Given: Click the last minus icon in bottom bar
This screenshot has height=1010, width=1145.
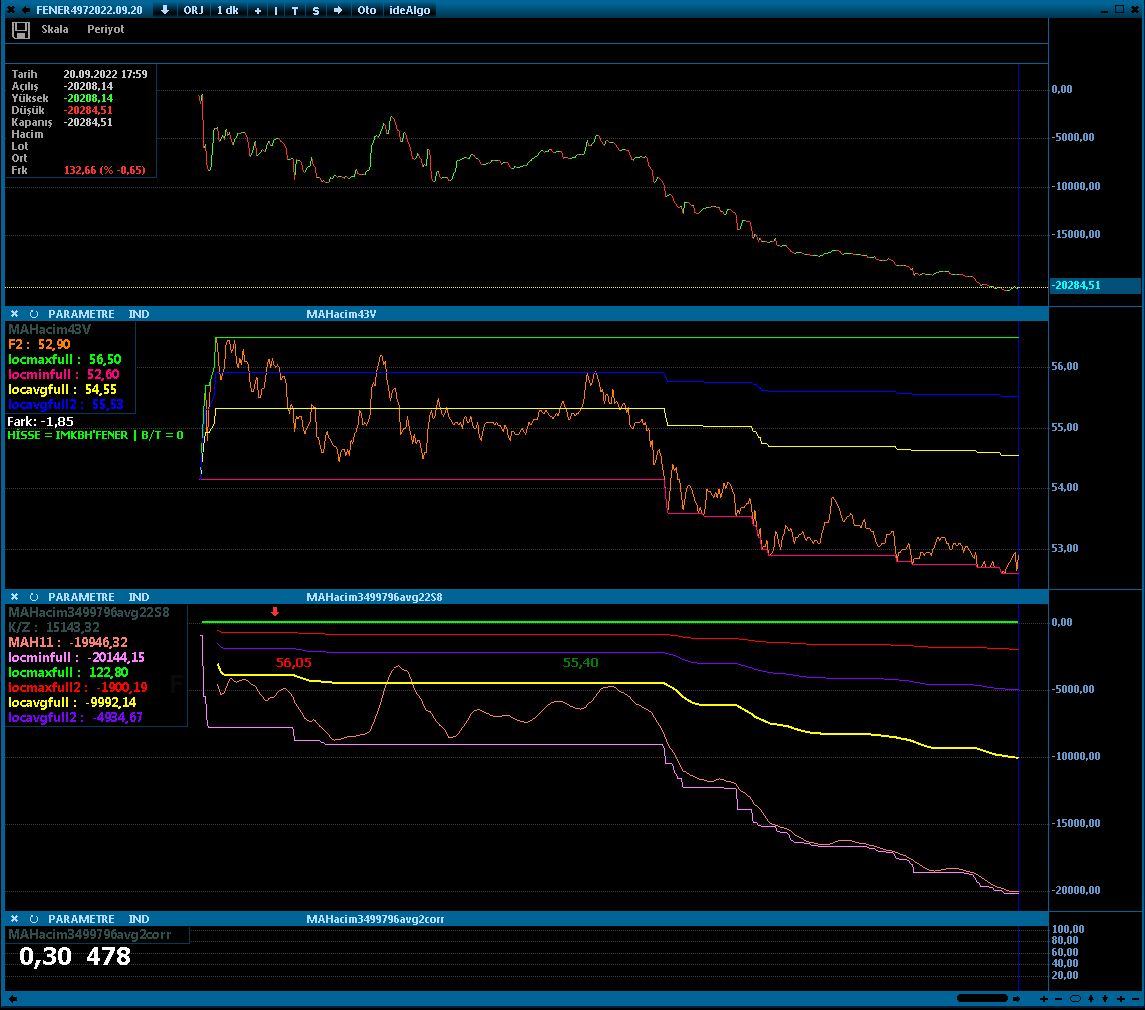Looking at the screenshot, I should [1134, 999].
